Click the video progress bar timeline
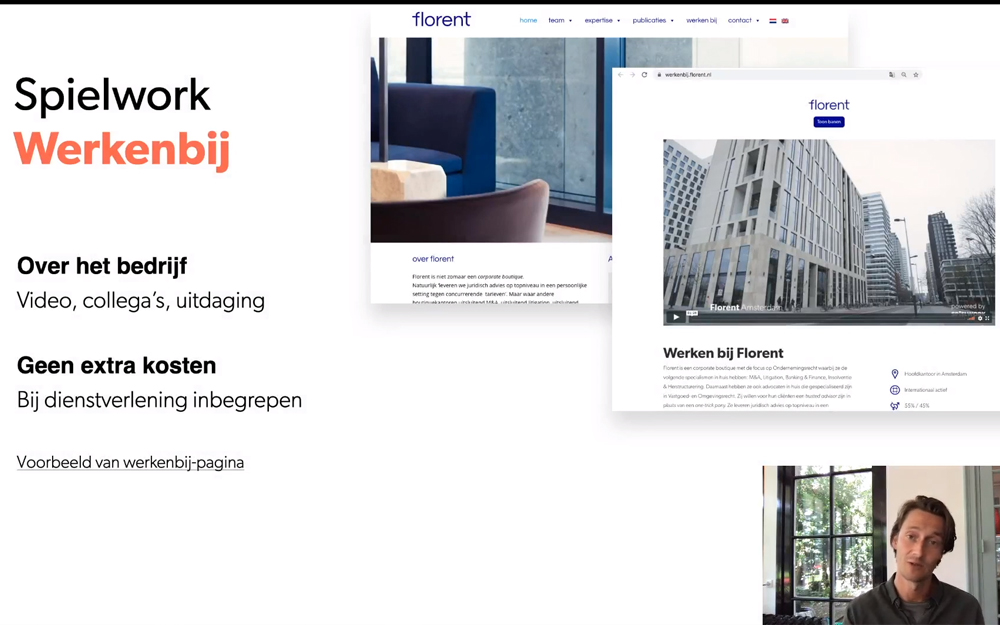This screenshot has height=625, width=1000. pos(830,315)
